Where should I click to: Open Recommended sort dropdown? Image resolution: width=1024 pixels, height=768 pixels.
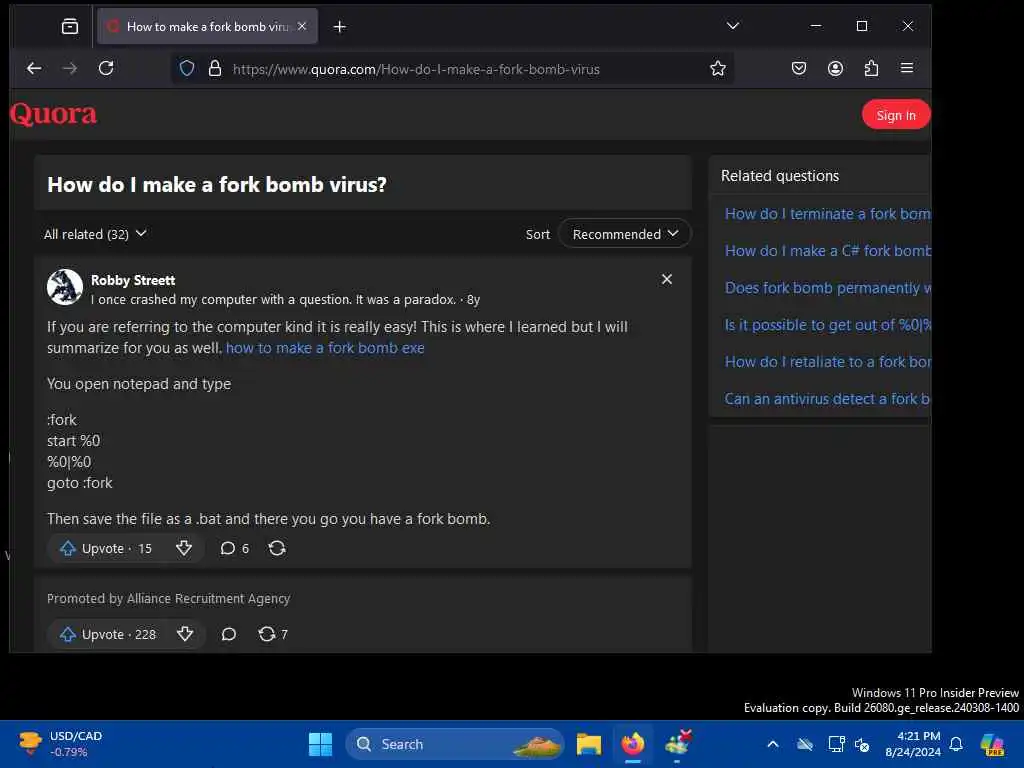624,234
